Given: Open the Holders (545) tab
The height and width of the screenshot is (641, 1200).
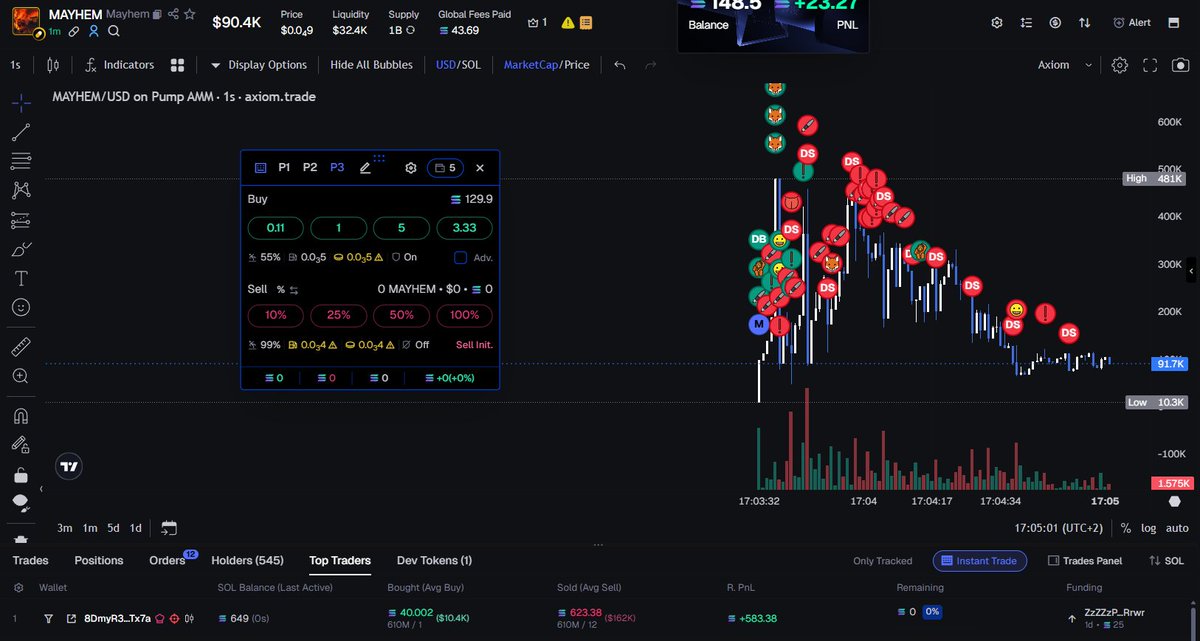Looking at the screenshot, I should click(248, 560).
